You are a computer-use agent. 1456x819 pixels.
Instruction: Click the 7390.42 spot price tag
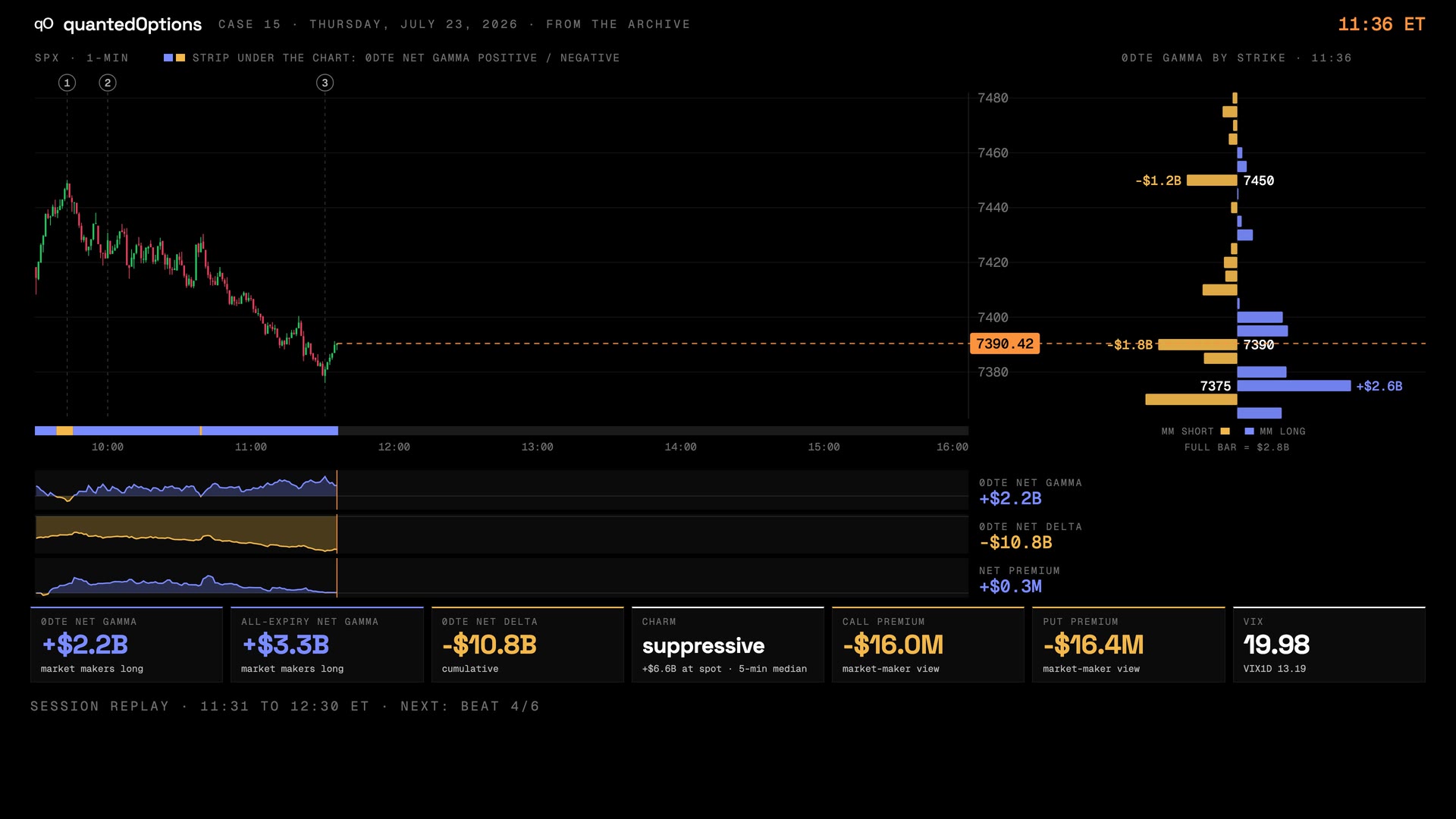1005,344
